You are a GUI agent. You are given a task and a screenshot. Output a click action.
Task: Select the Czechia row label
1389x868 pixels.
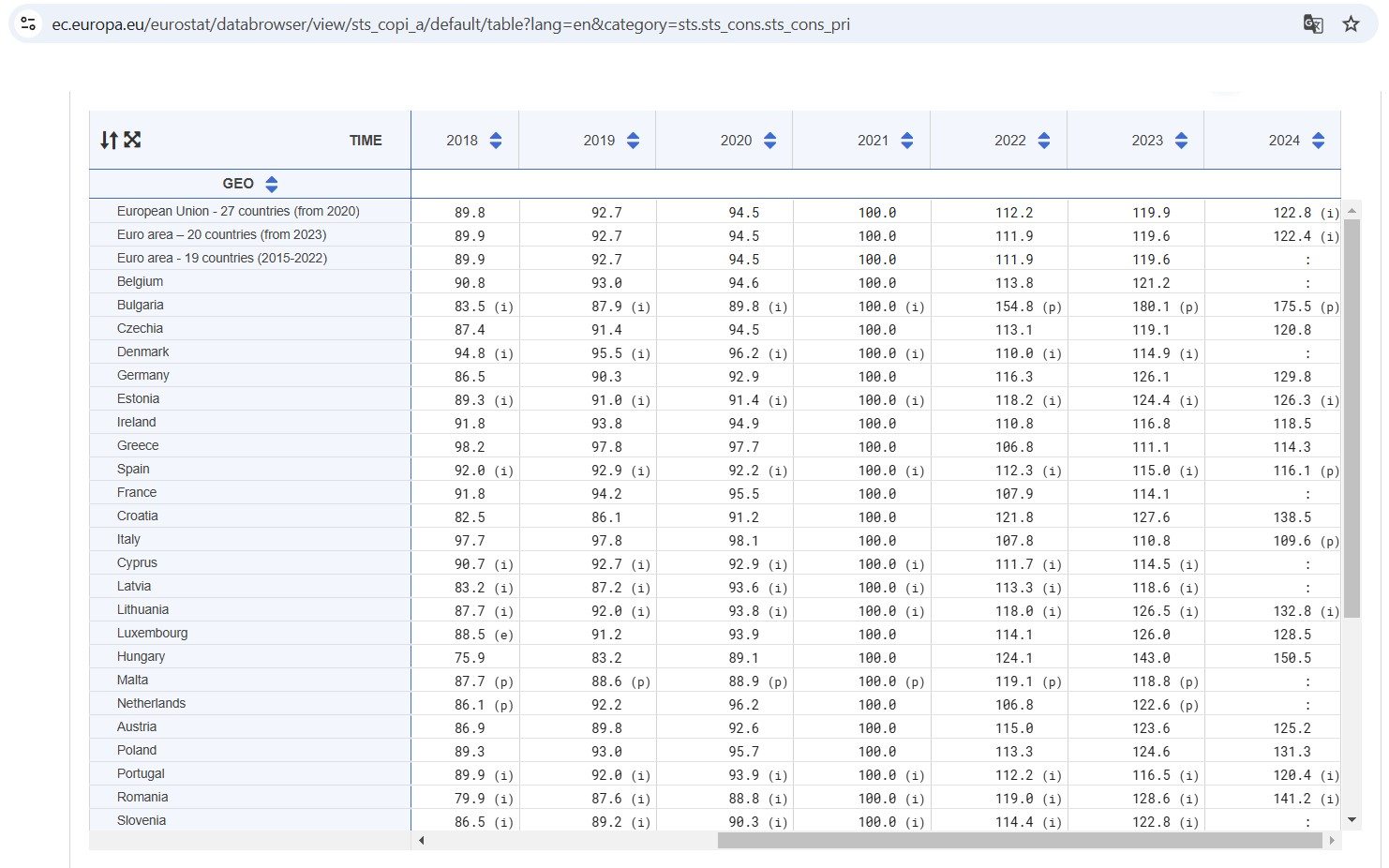tap(140, 329)
